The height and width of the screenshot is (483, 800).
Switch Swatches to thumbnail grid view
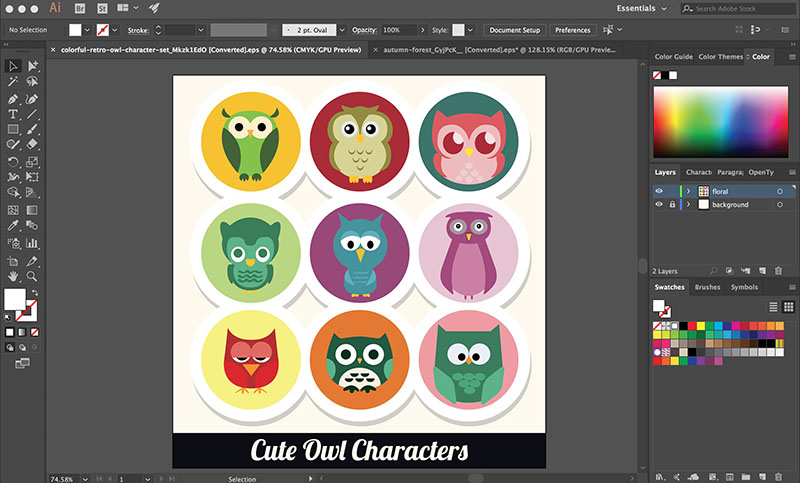[x=789, y=307]
